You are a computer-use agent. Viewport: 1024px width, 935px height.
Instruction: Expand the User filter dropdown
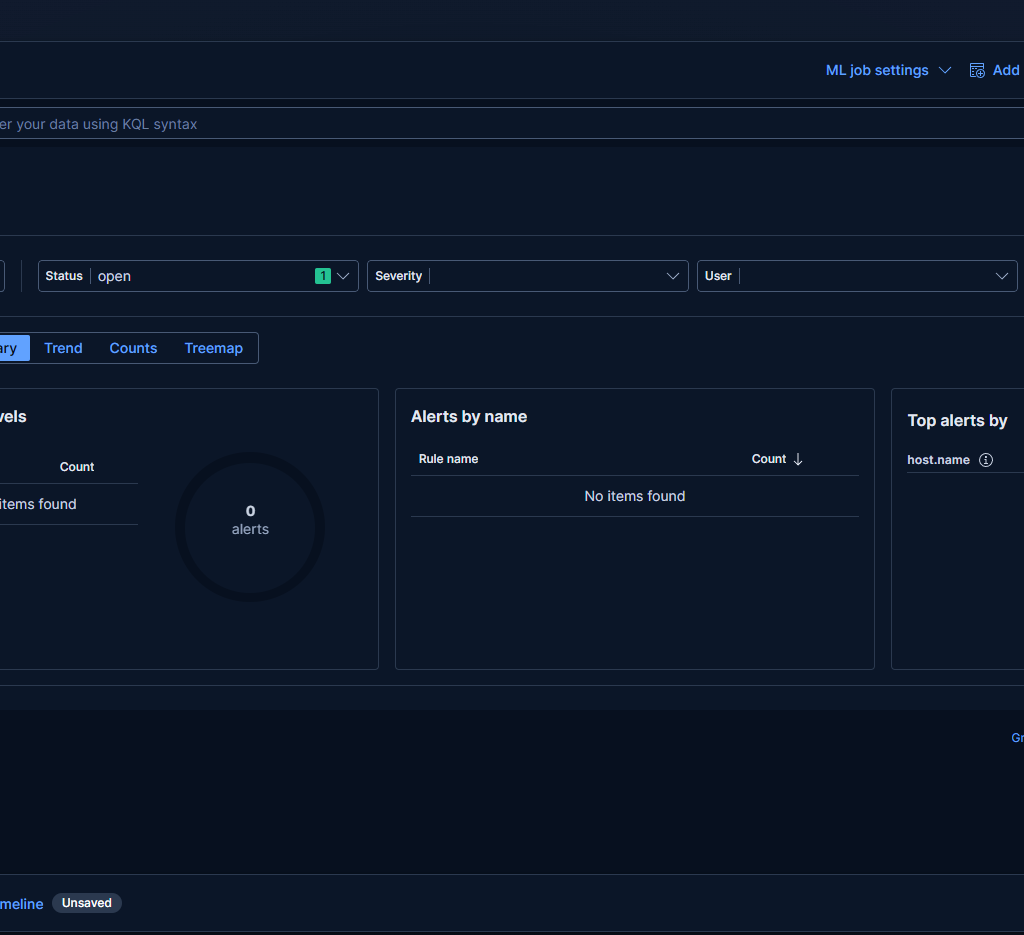[857, 276]
